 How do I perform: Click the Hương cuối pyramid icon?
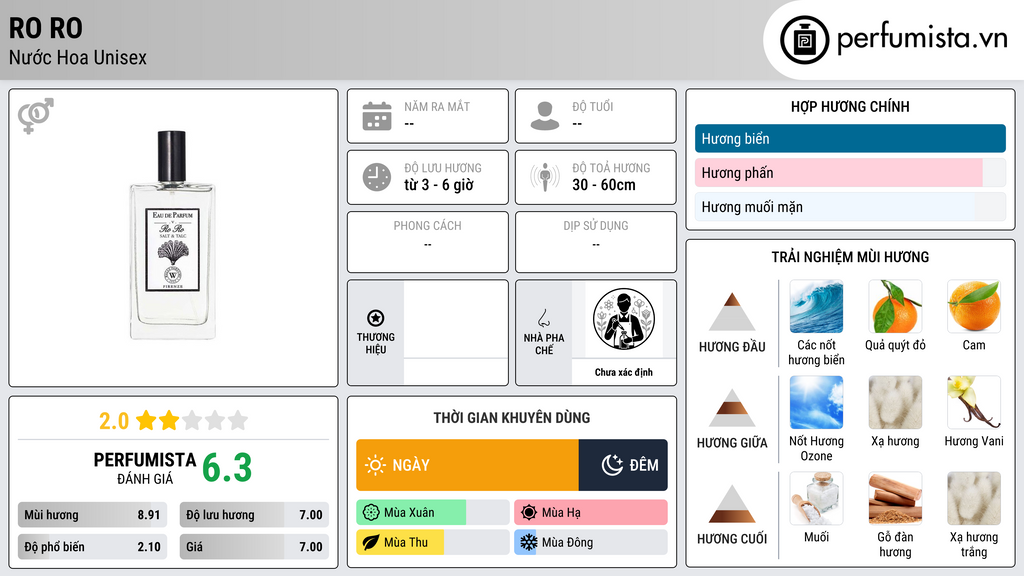coord(732,504)
